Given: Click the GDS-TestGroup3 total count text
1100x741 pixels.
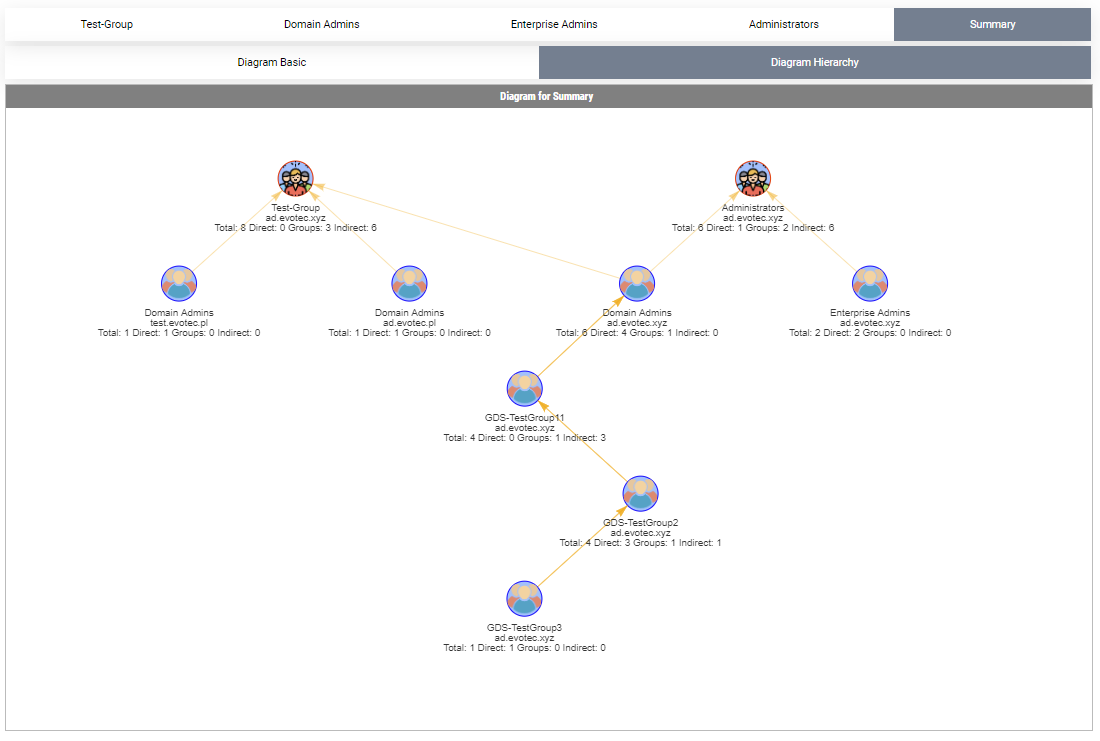Looking at the screenshot, I should [524, 647].
